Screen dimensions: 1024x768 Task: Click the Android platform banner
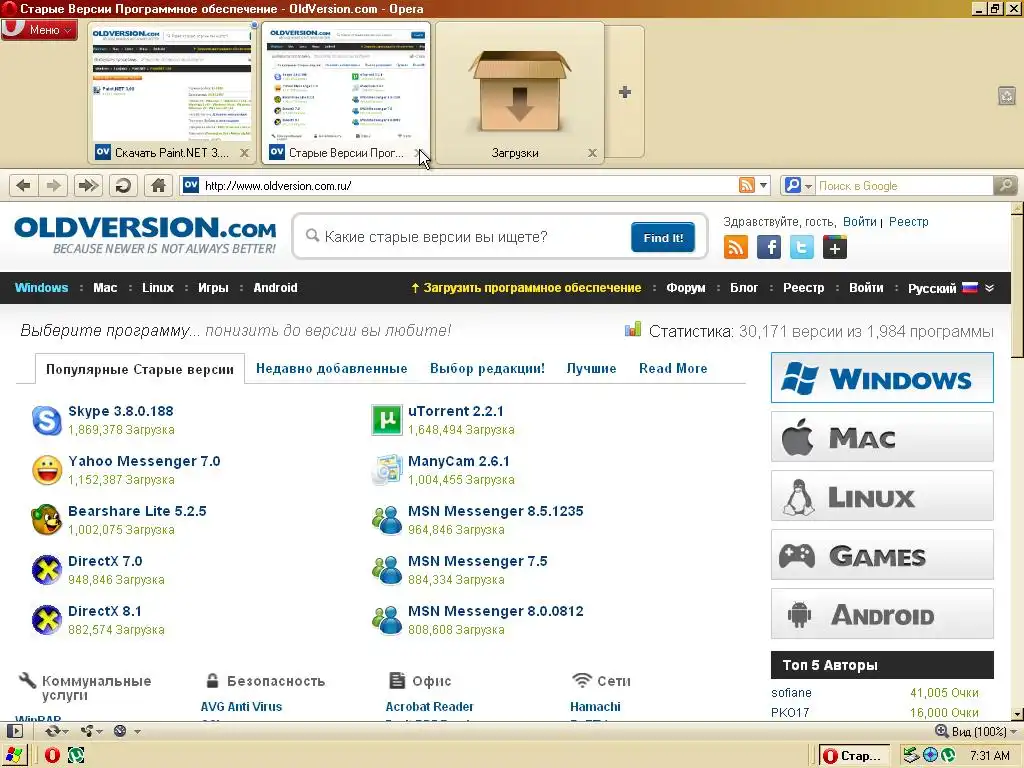882,614
